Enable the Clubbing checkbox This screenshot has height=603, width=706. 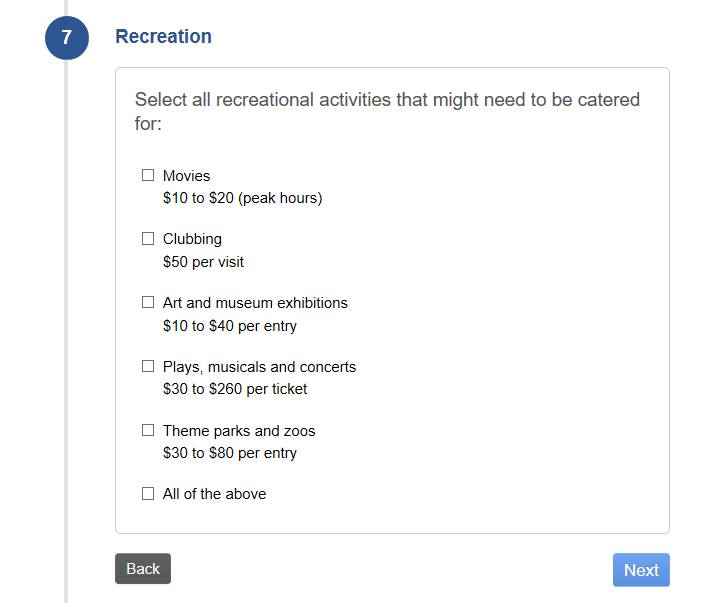click(148, 239)
